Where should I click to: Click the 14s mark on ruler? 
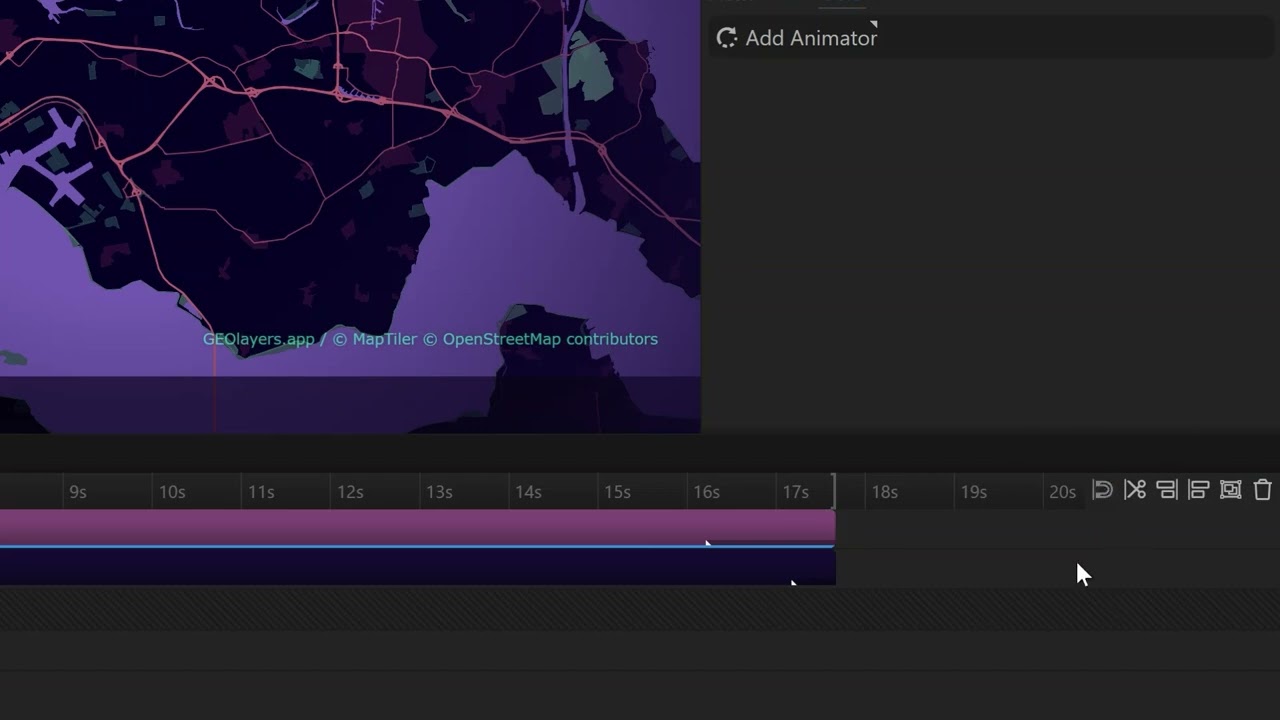528,492
